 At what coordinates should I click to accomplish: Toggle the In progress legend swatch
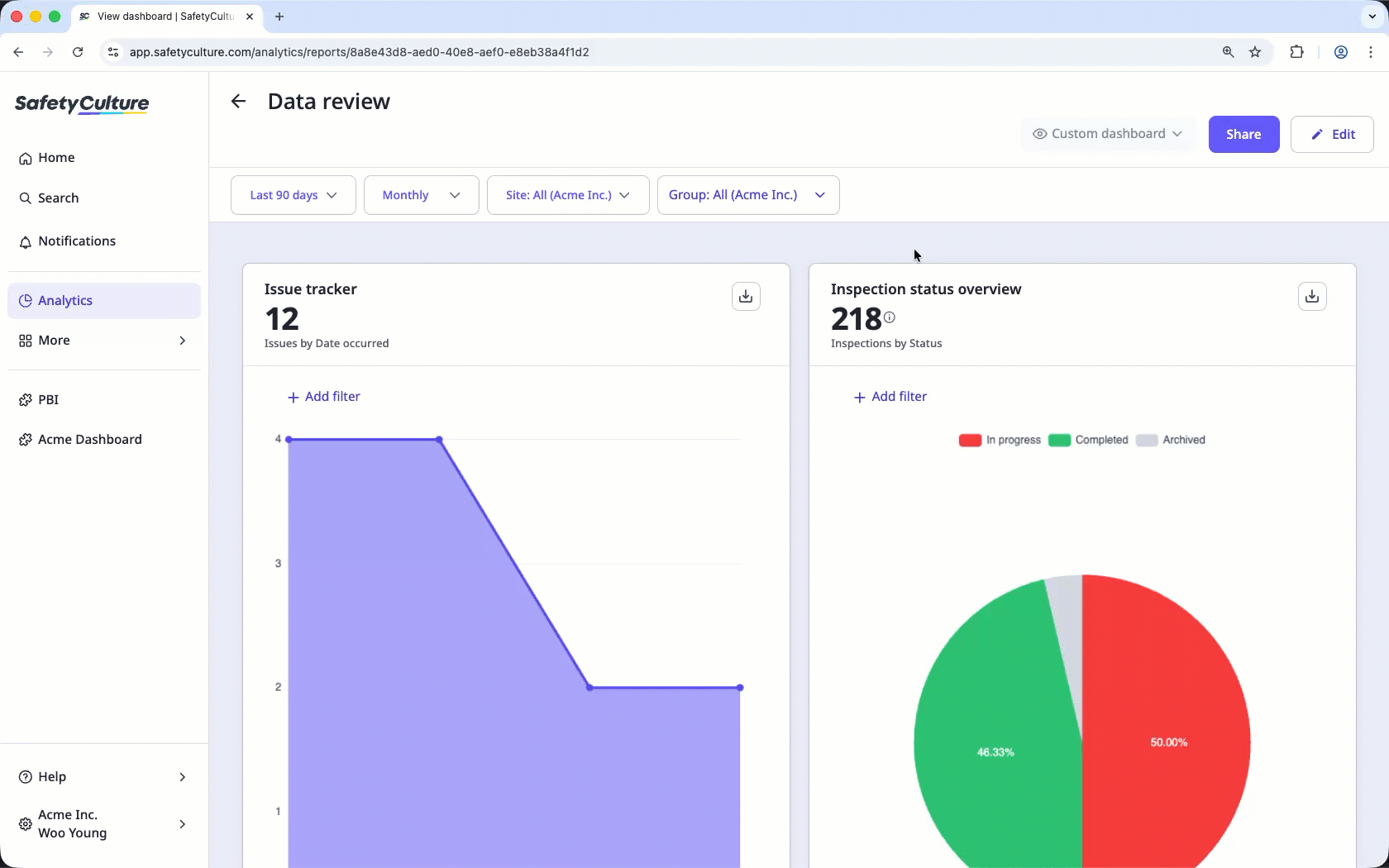pos(970,441)
